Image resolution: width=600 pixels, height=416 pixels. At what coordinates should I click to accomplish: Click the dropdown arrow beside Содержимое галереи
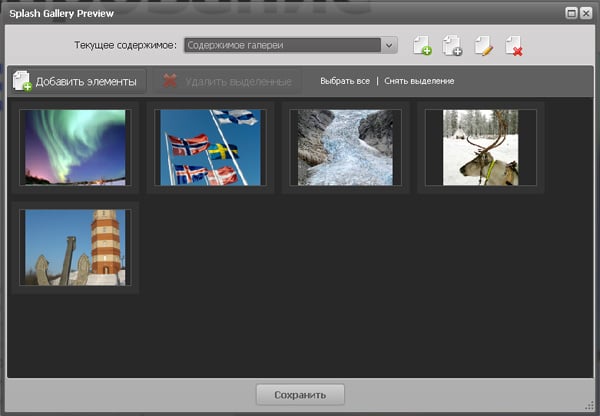coord(389,45)
